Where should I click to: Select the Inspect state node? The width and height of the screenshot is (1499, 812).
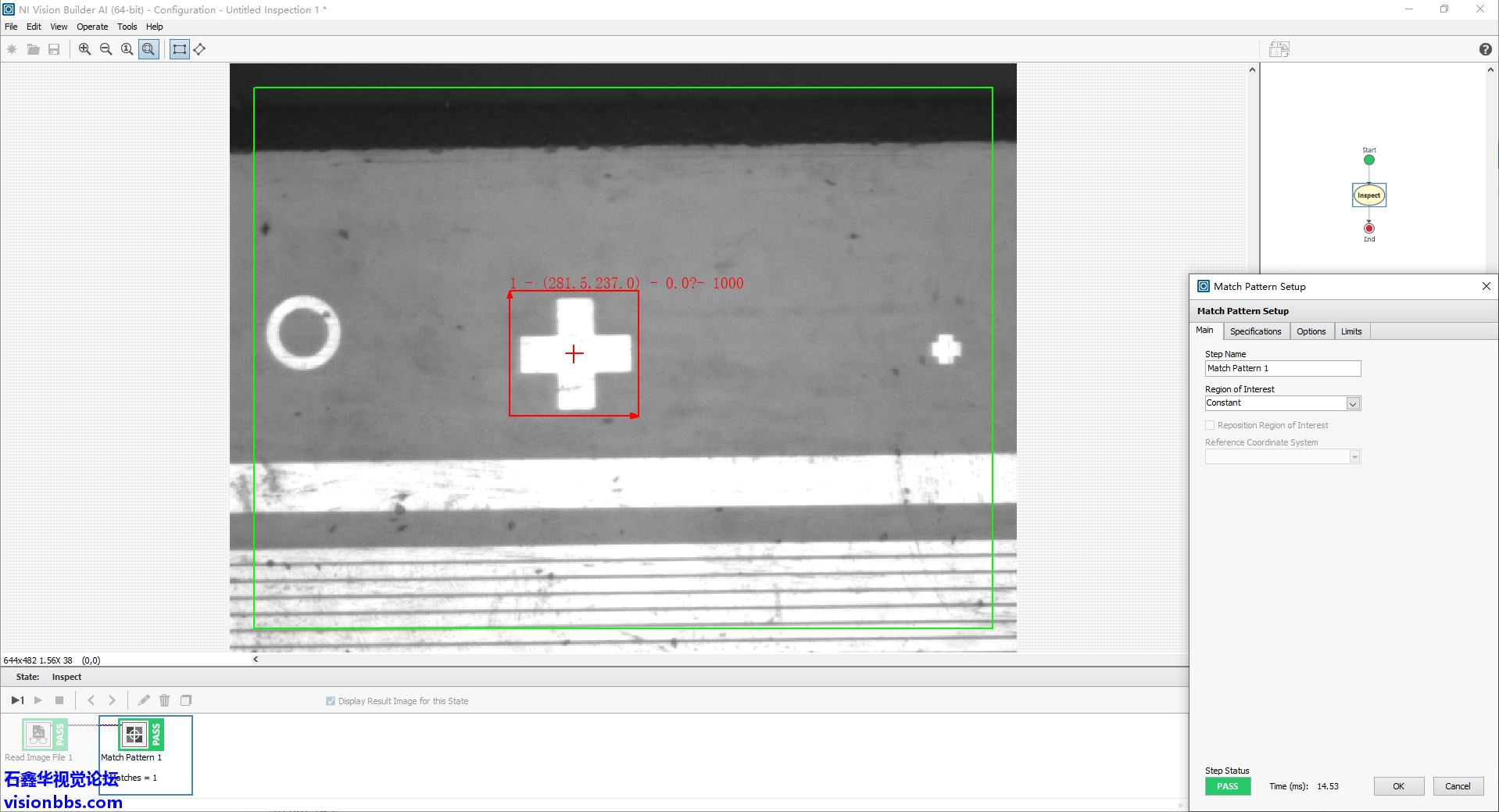[x=1369, y=195]
